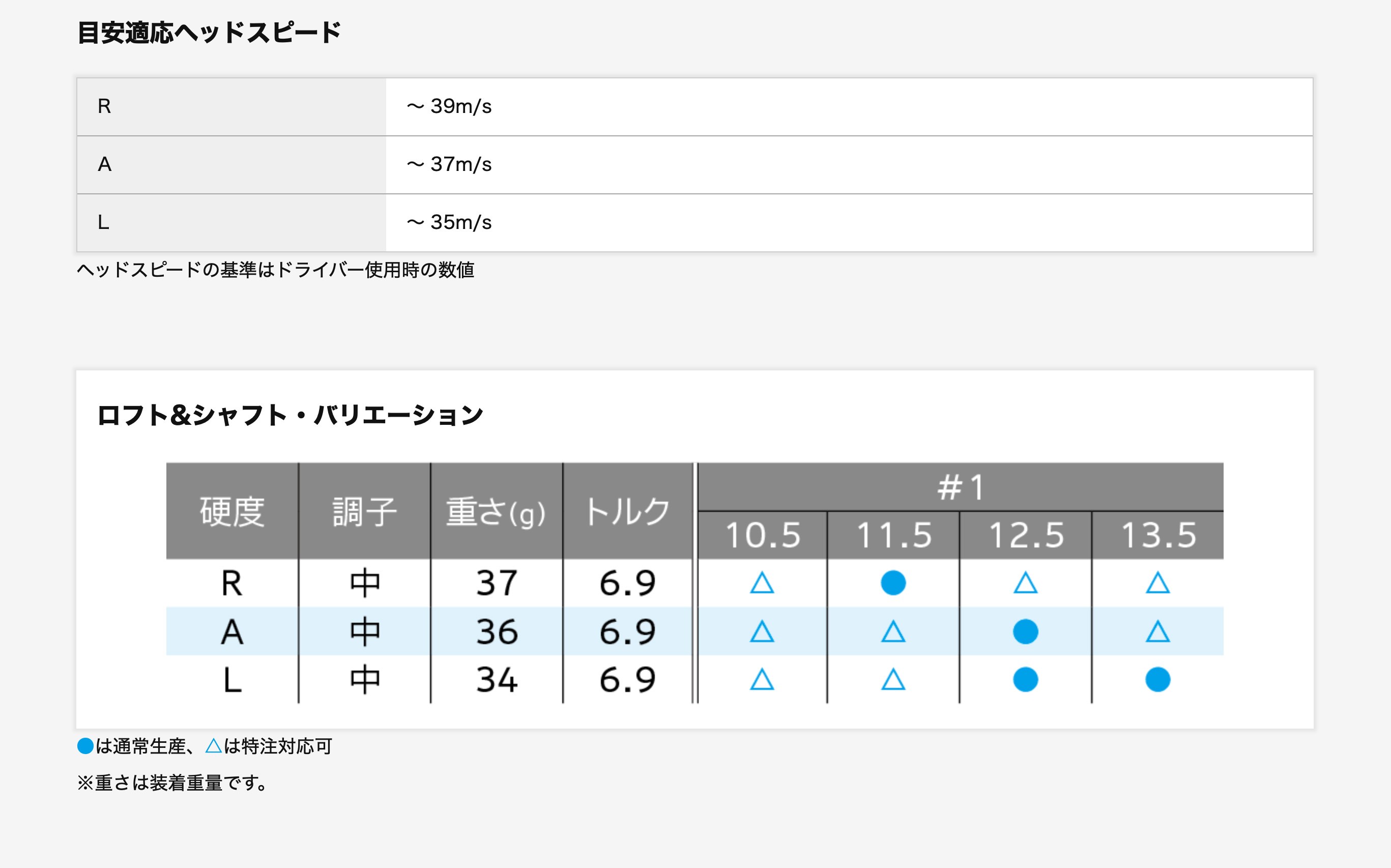The width and height of the screenshot is (1391, 868).
Task: Click the 硬度 column header
Action: [232, 511]
